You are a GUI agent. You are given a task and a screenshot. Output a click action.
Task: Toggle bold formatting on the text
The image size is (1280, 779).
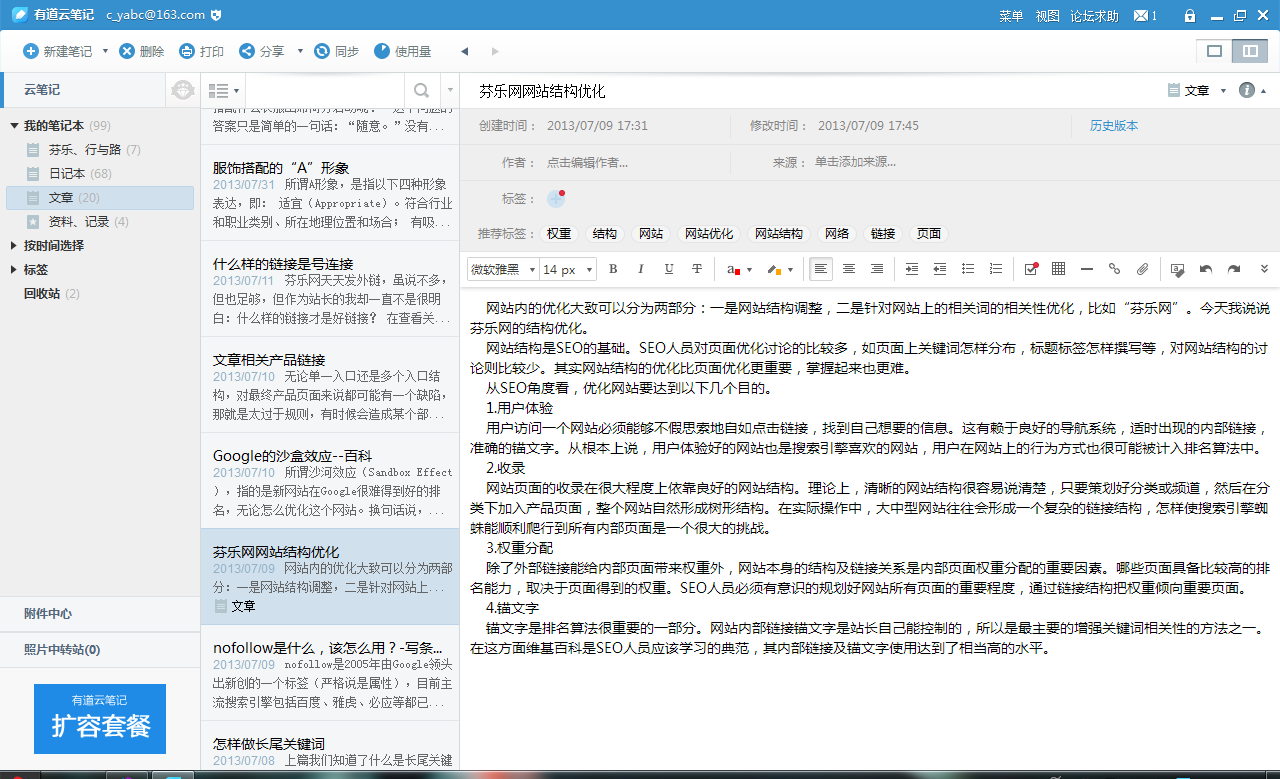[x=612, y=268]
